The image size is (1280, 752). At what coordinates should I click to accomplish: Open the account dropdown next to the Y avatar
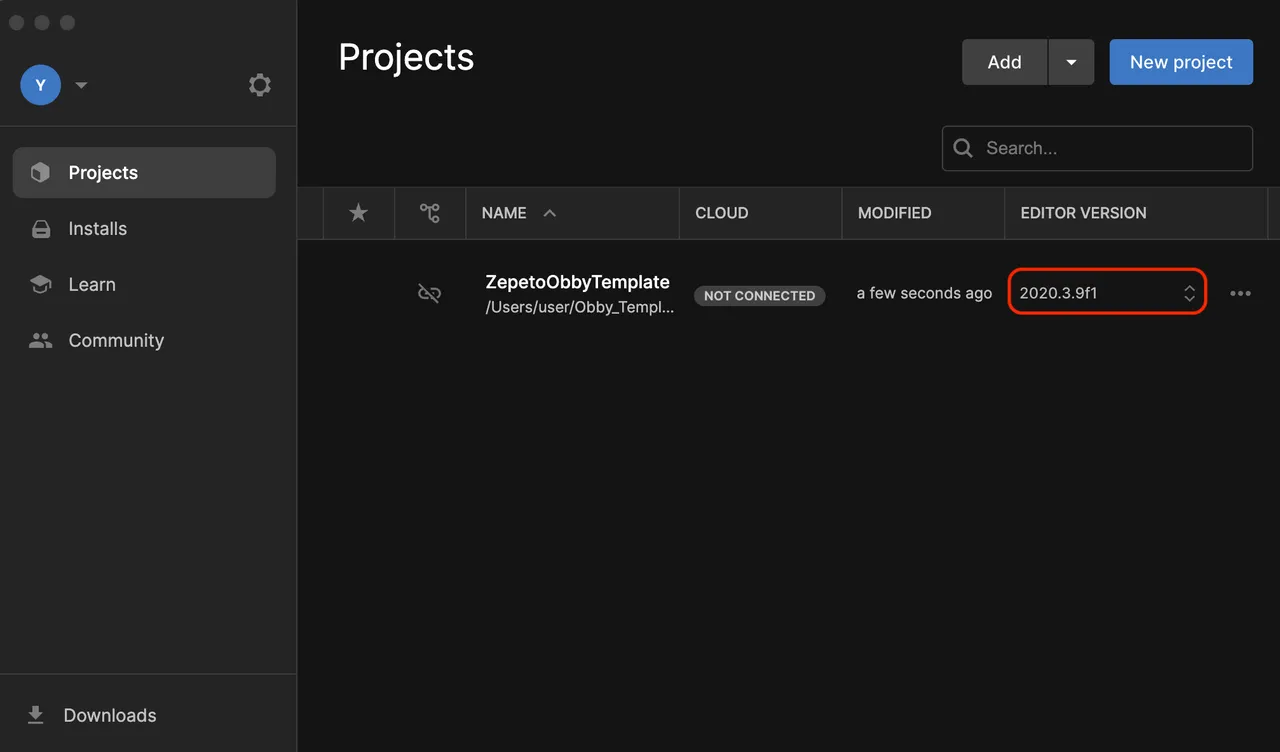click(x=80, y=85)
